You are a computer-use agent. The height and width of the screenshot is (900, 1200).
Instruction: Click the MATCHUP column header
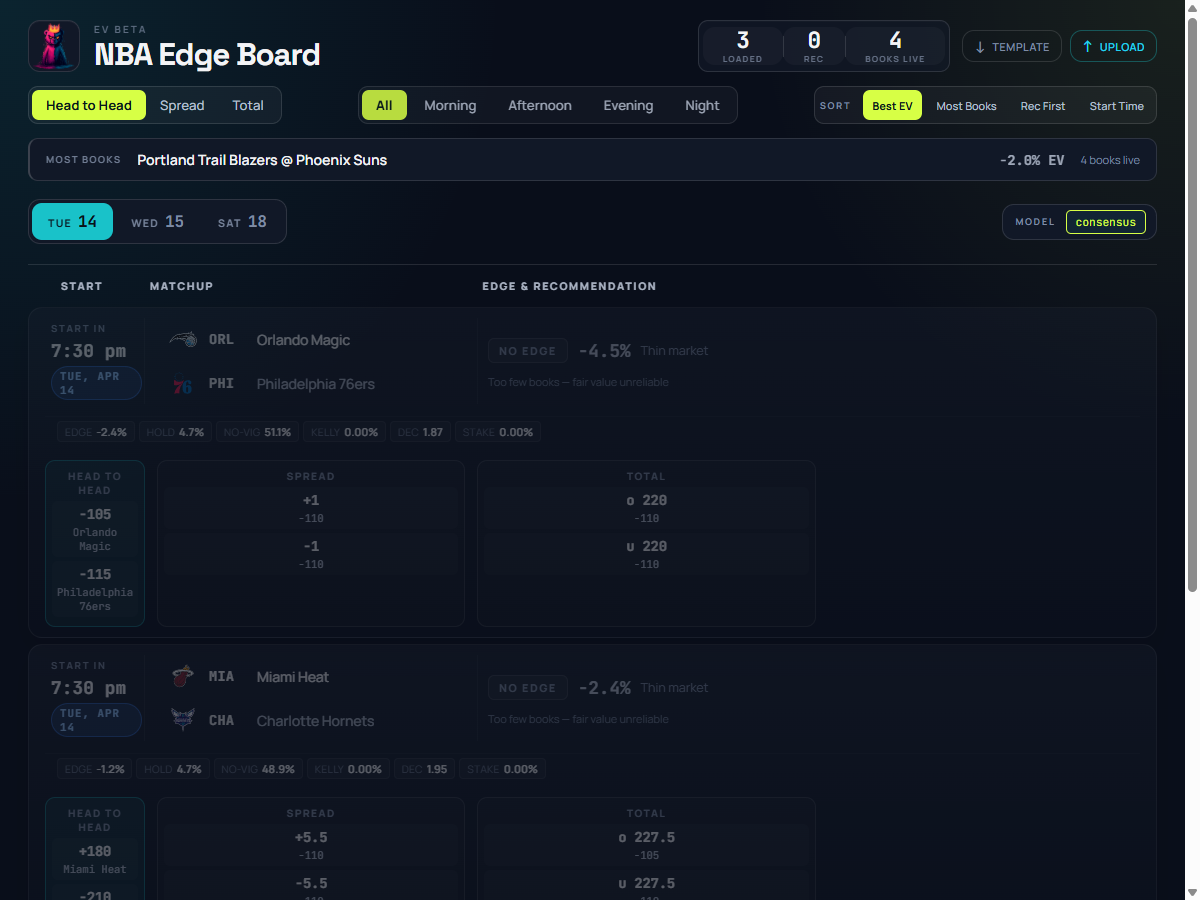[181, 286]
